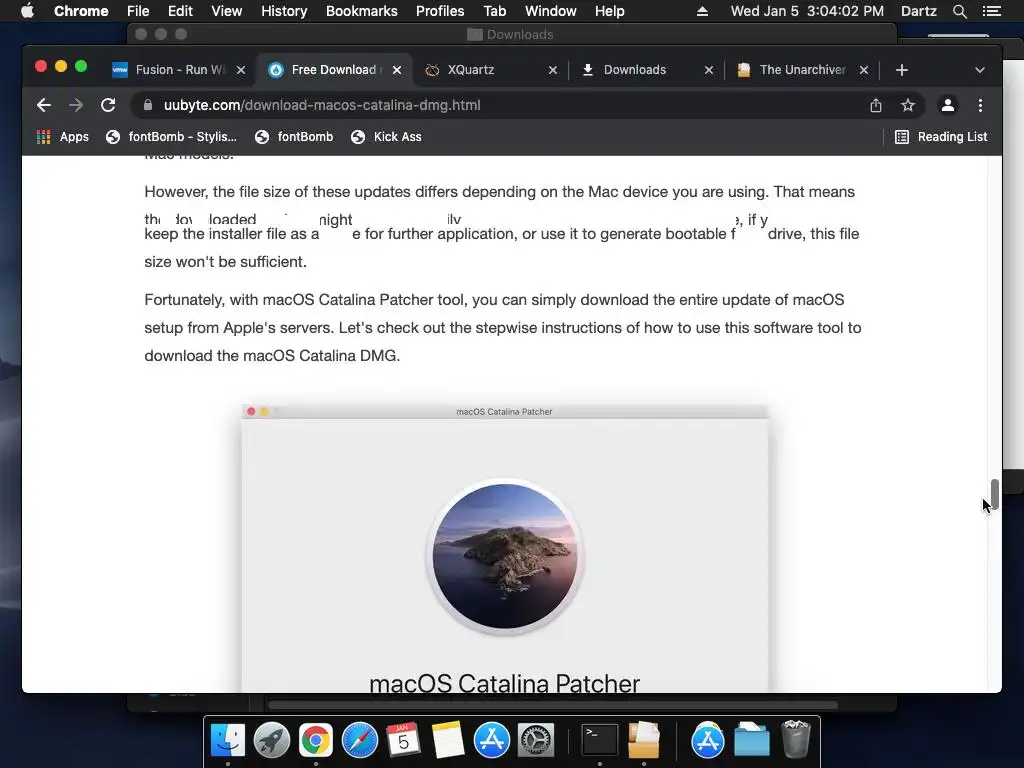Open the Trash in the Dock
Image resolution: width=1024 pixels, height=768 pixels.
[795, 739]
